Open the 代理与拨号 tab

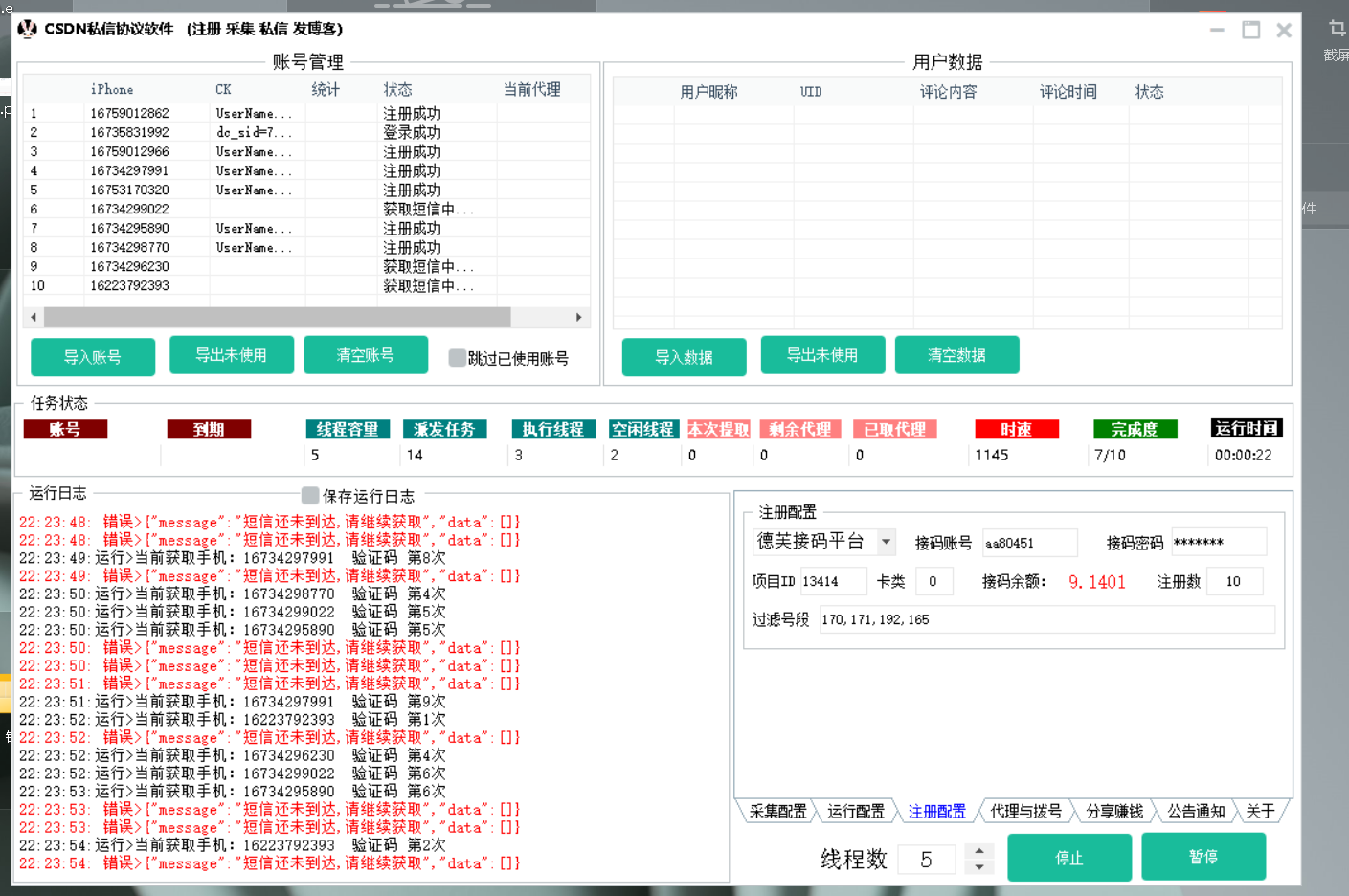1025,811
